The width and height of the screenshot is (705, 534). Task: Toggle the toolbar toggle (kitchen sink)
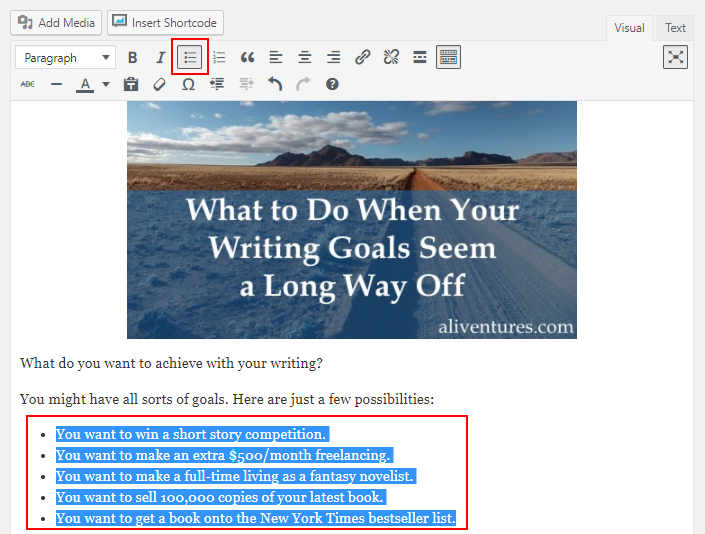pos(449,58)
